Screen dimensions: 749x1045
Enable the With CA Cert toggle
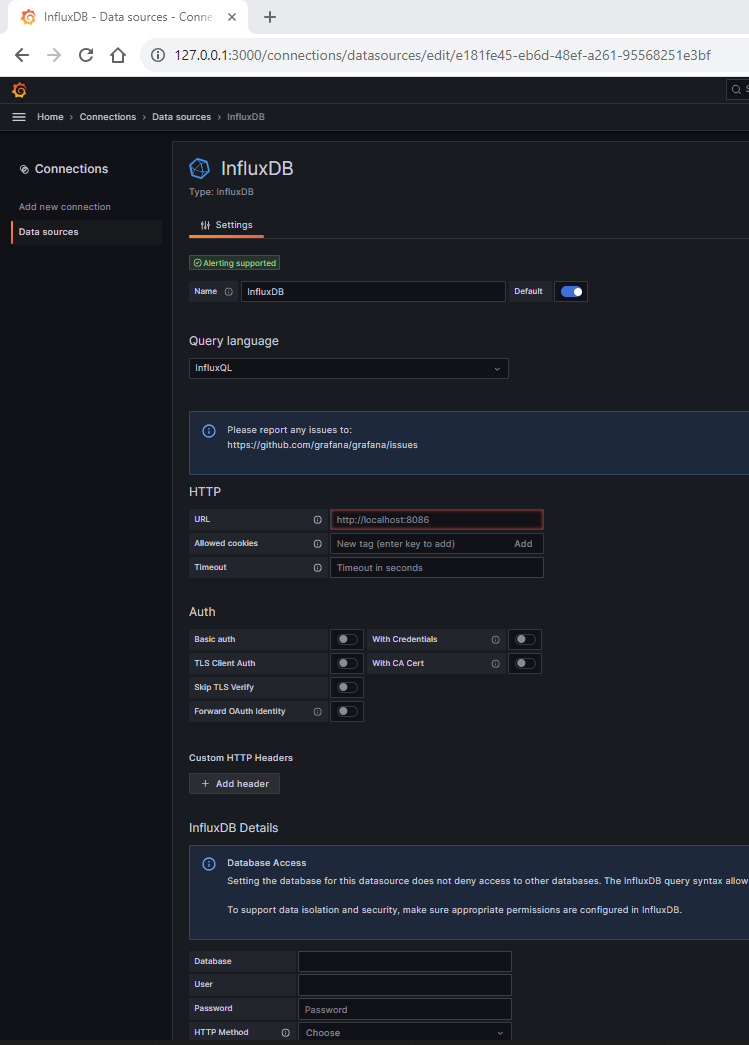[x=525, y=664]
